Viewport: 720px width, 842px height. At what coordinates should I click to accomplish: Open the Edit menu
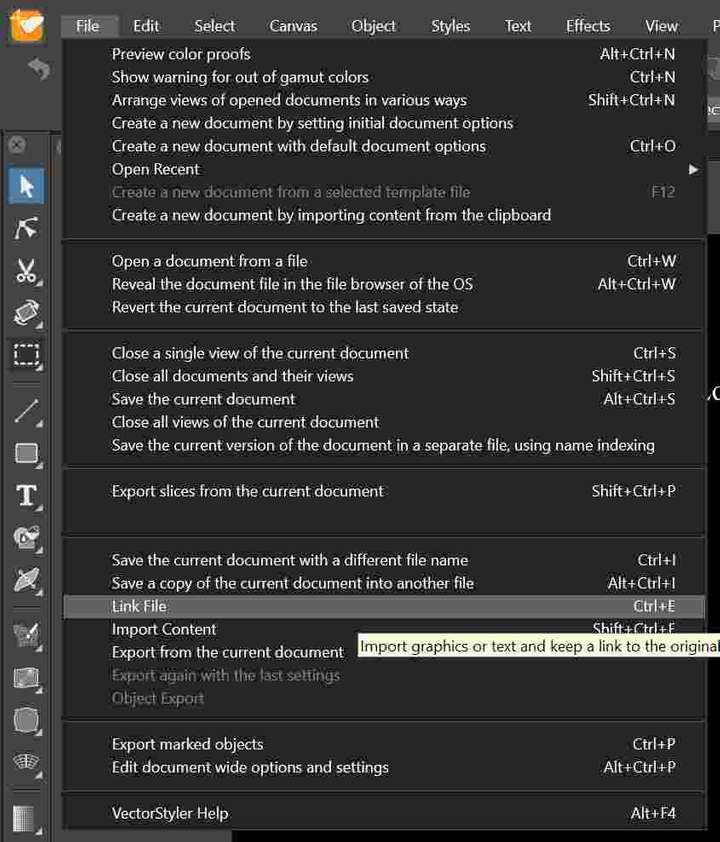pyautogui.click(x=146, y=26)
